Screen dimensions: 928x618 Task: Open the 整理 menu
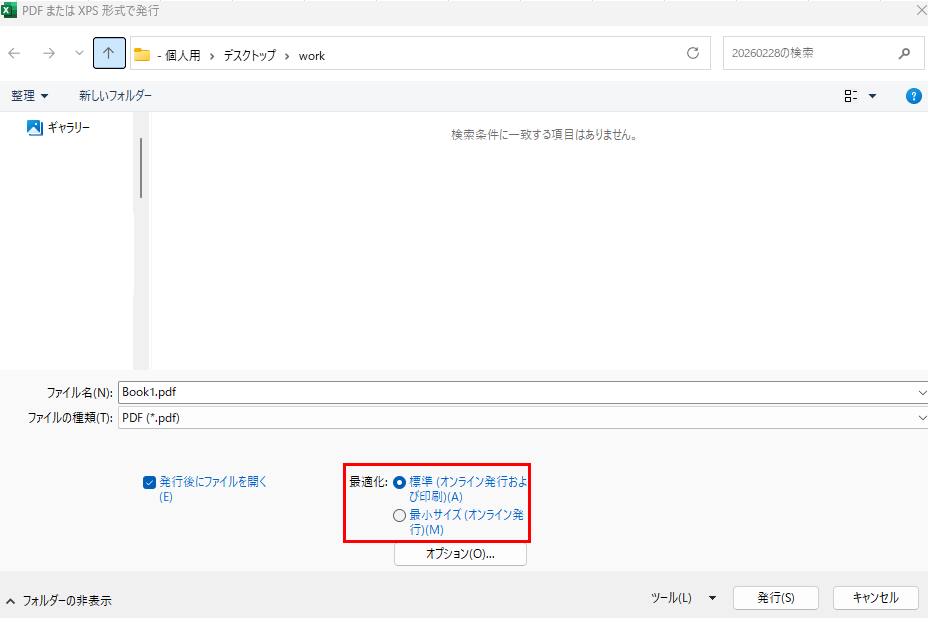pyautogui.click(x=30, y=96)
